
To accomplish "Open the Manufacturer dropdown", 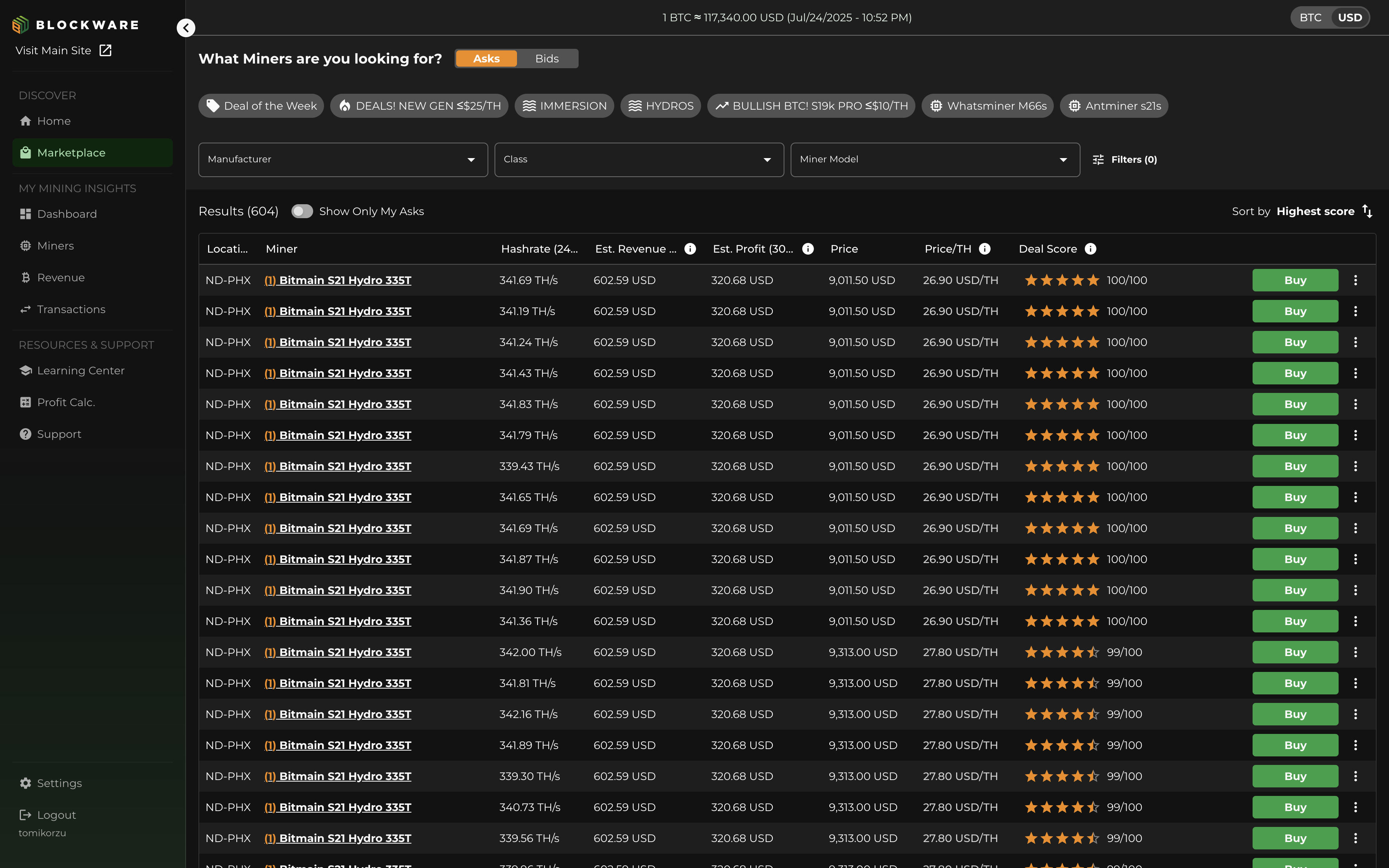I will pyautogui.click(x=343, y=160).
